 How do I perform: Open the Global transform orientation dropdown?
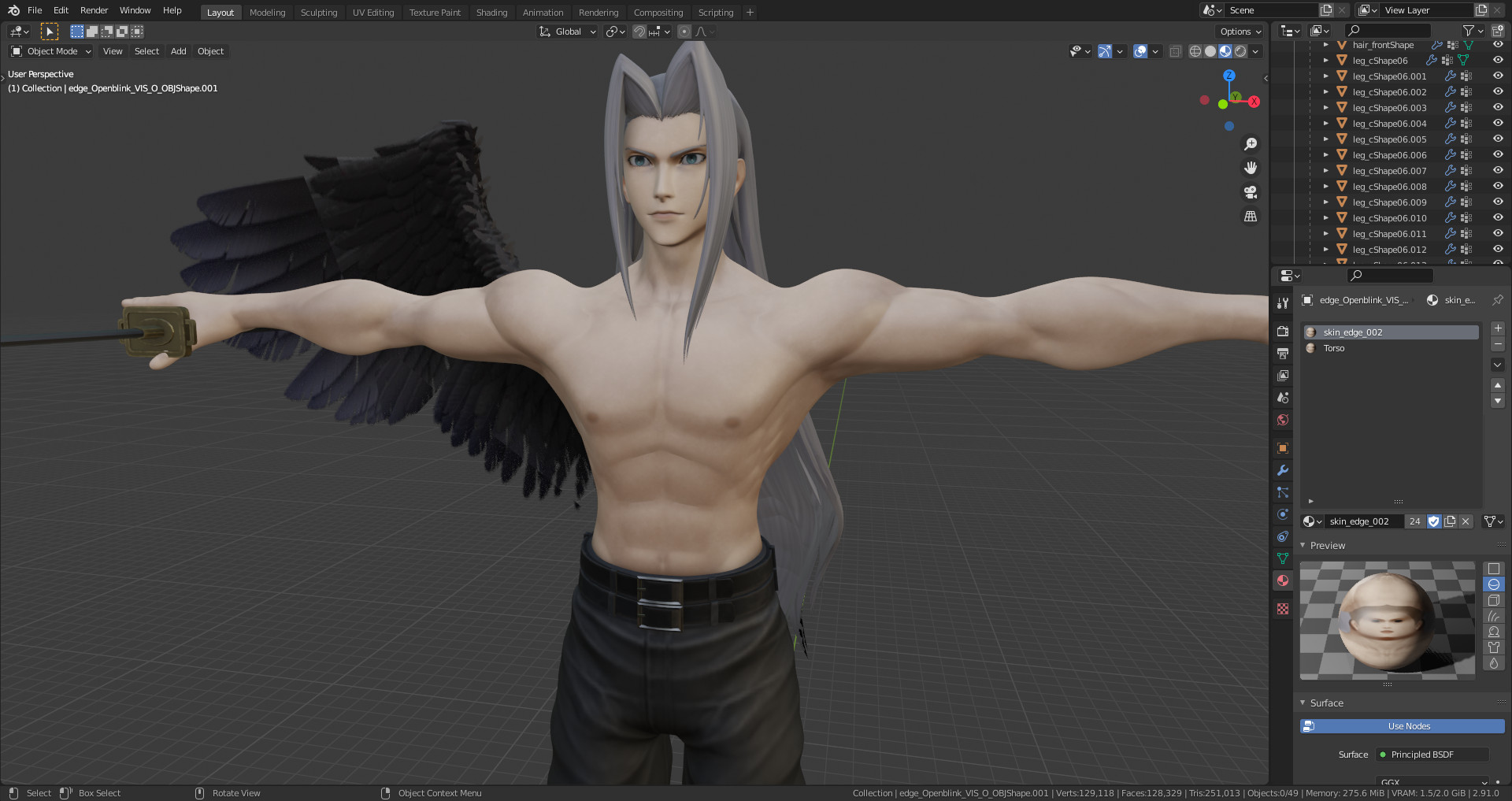[x=567, y=32]
